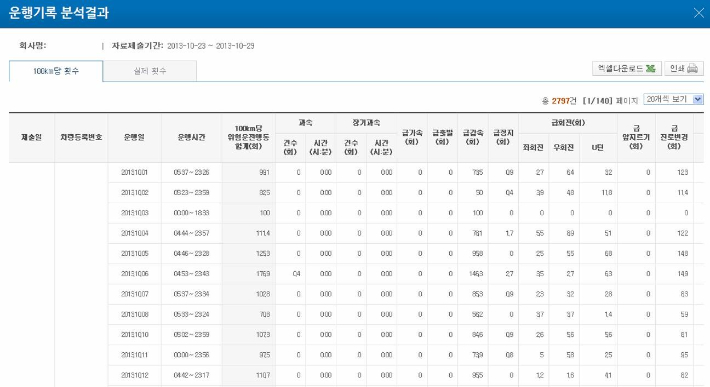Click the 급회전(회) group header
The image size is (710, 387).
(568, 123)
